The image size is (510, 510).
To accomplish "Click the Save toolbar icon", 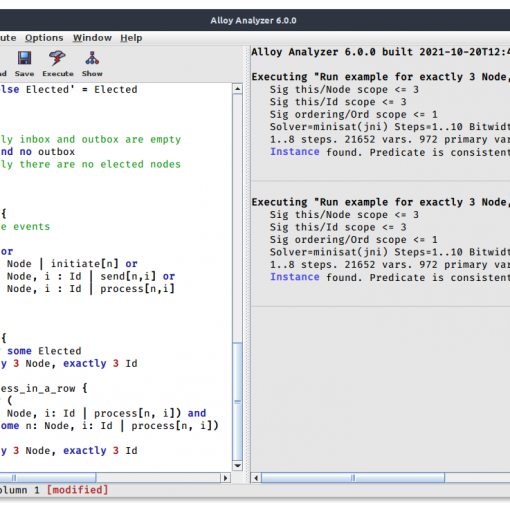I will coord(24,64).
